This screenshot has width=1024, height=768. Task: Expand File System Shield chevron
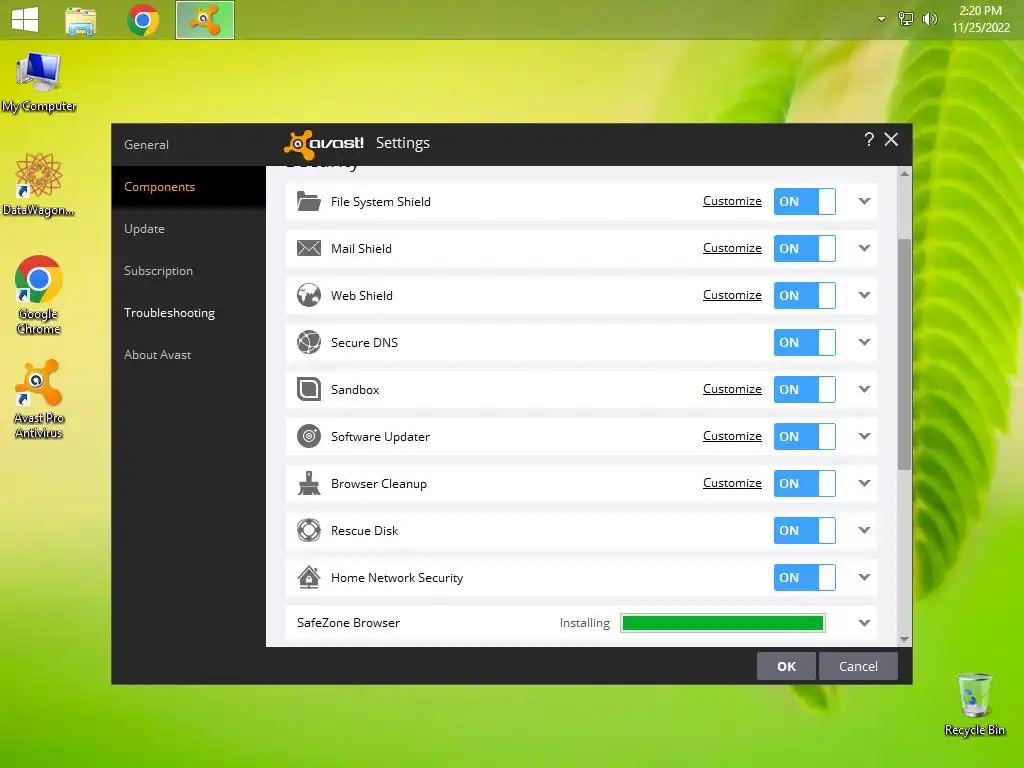pos(864,201)
